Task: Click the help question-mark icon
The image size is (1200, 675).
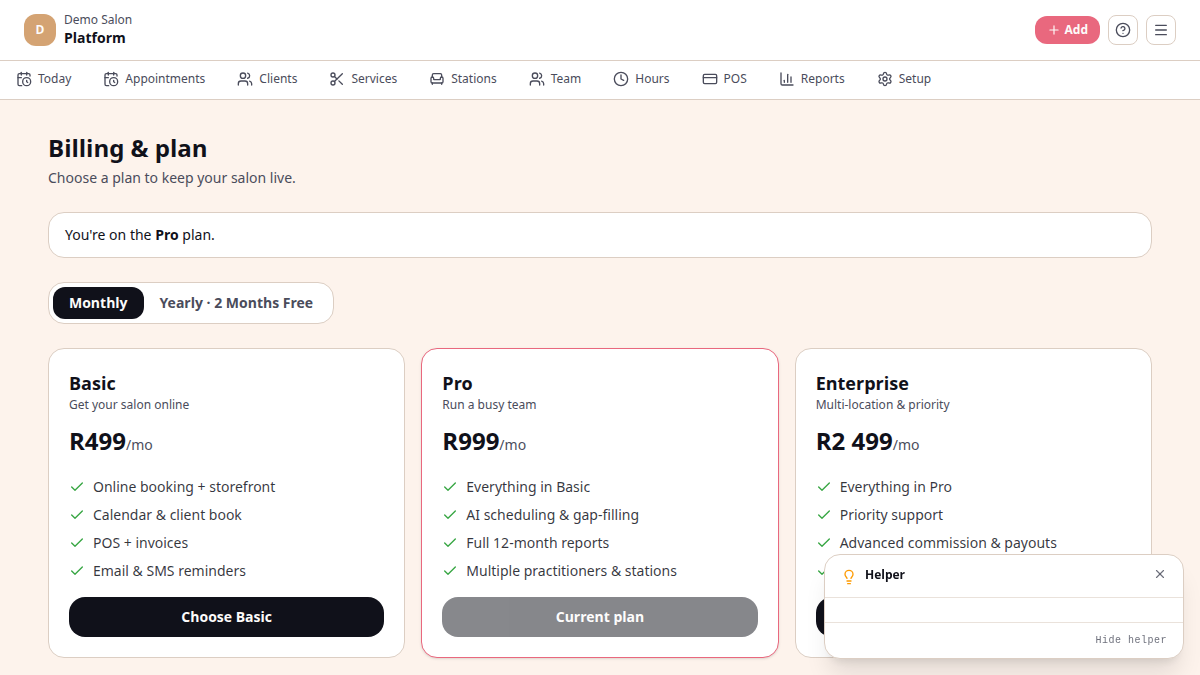Action: pos(1123,30)
